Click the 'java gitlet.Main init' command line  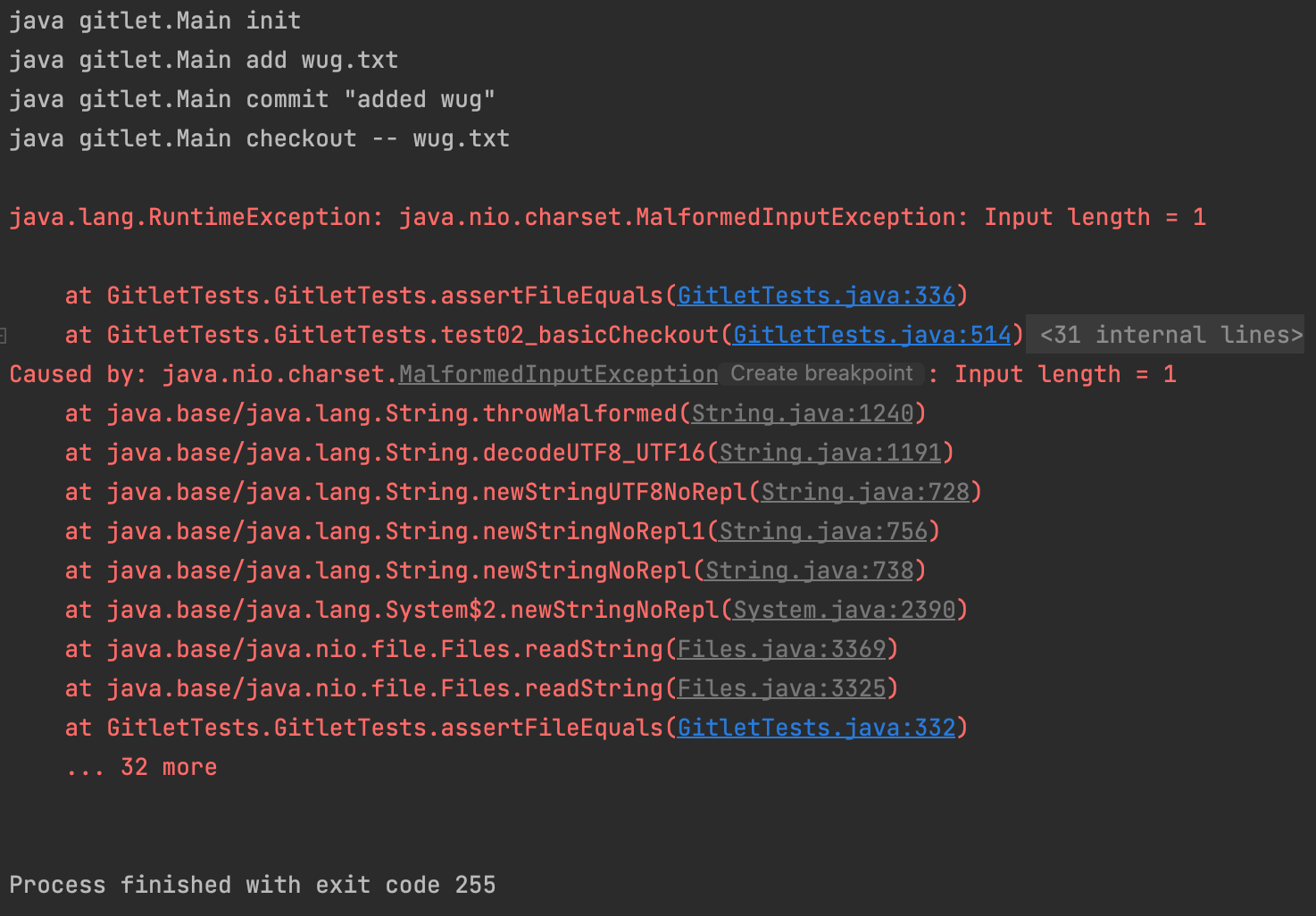click(154, 21)
